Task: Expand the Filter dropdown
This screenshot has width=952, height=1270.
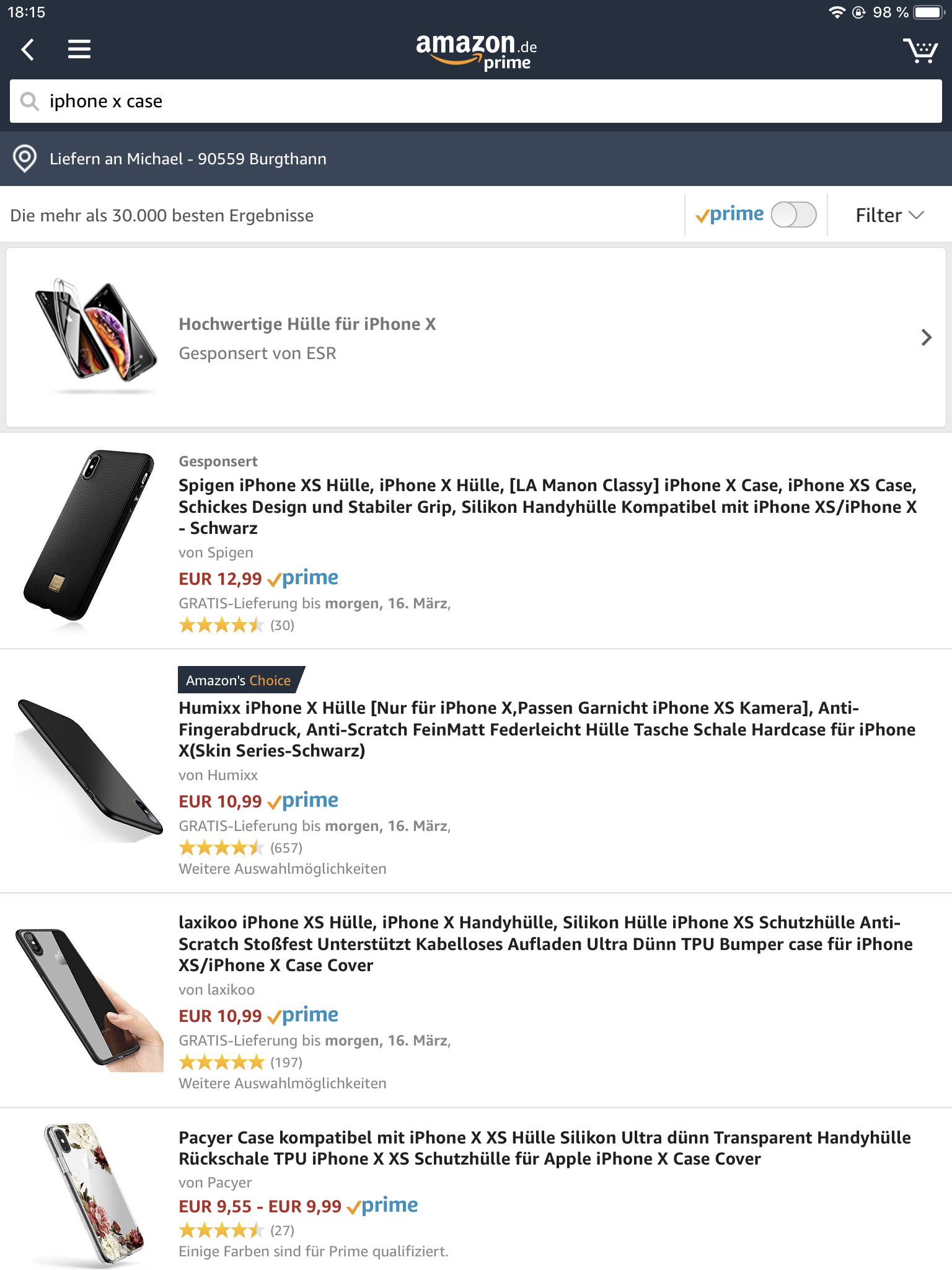Action: pyautogui.click(x=889, y=215)
